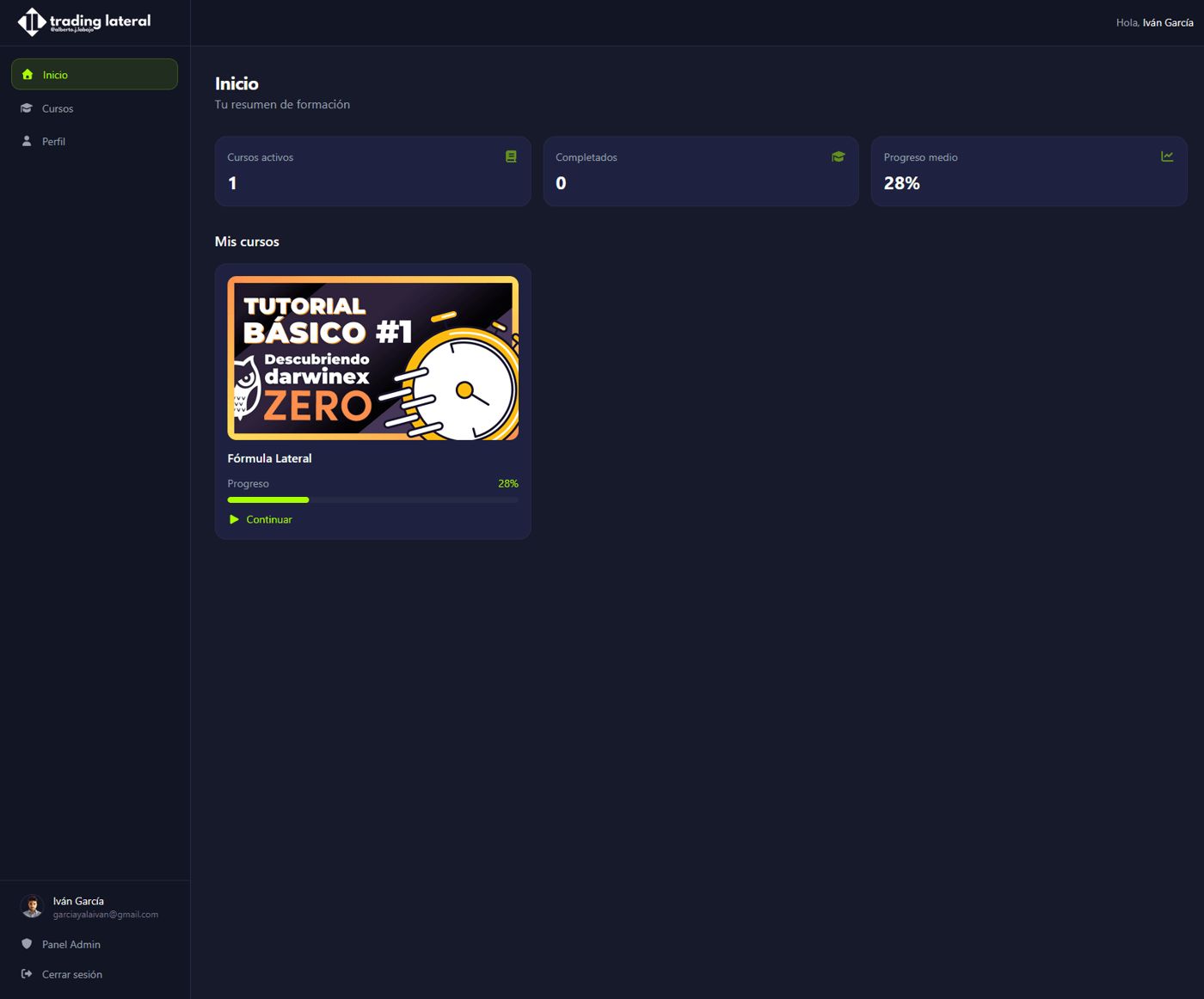Open Panel Admin text link

coord(71,944)
